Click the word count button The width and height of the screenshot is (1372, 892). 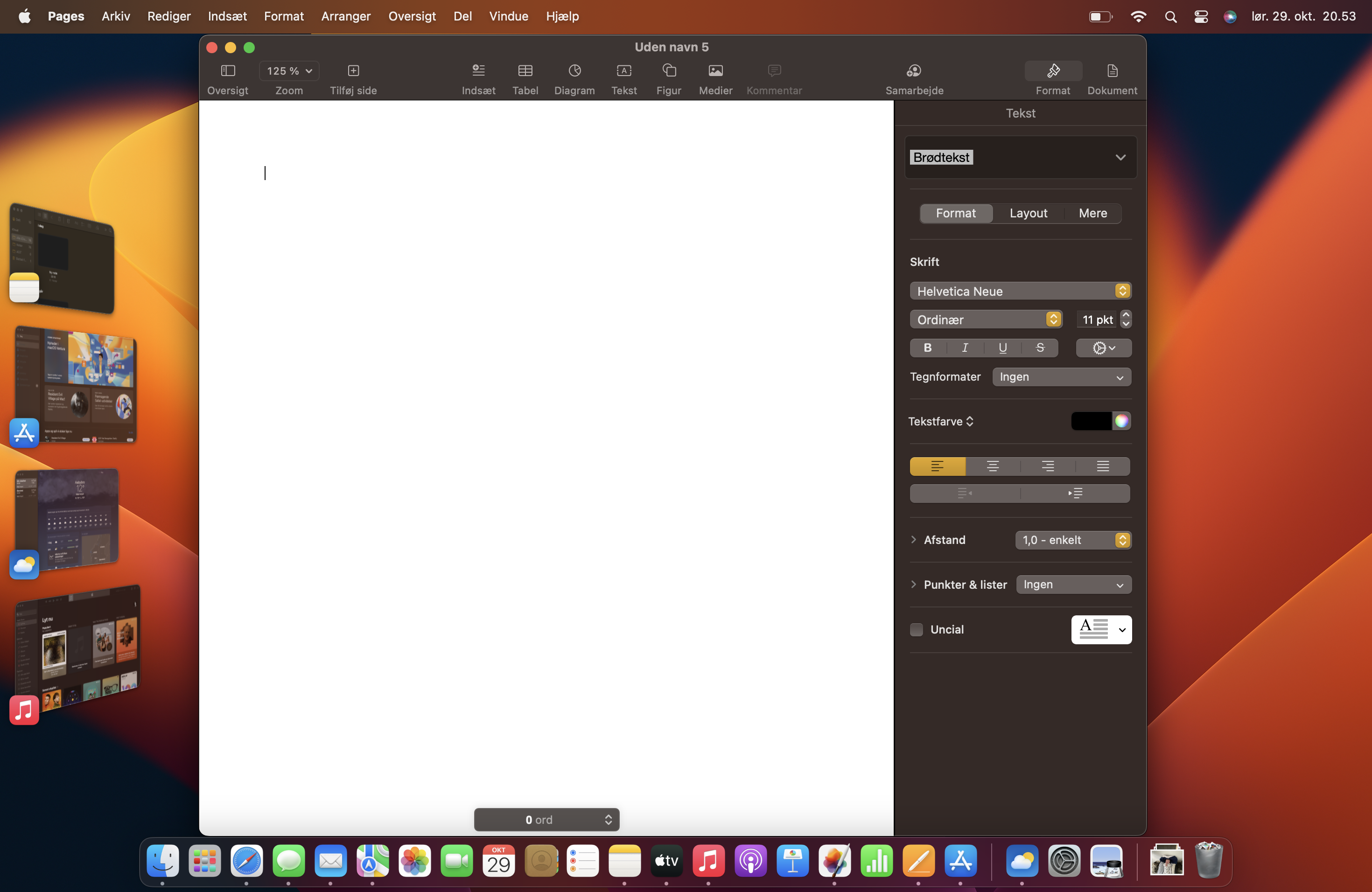[546, 819]
